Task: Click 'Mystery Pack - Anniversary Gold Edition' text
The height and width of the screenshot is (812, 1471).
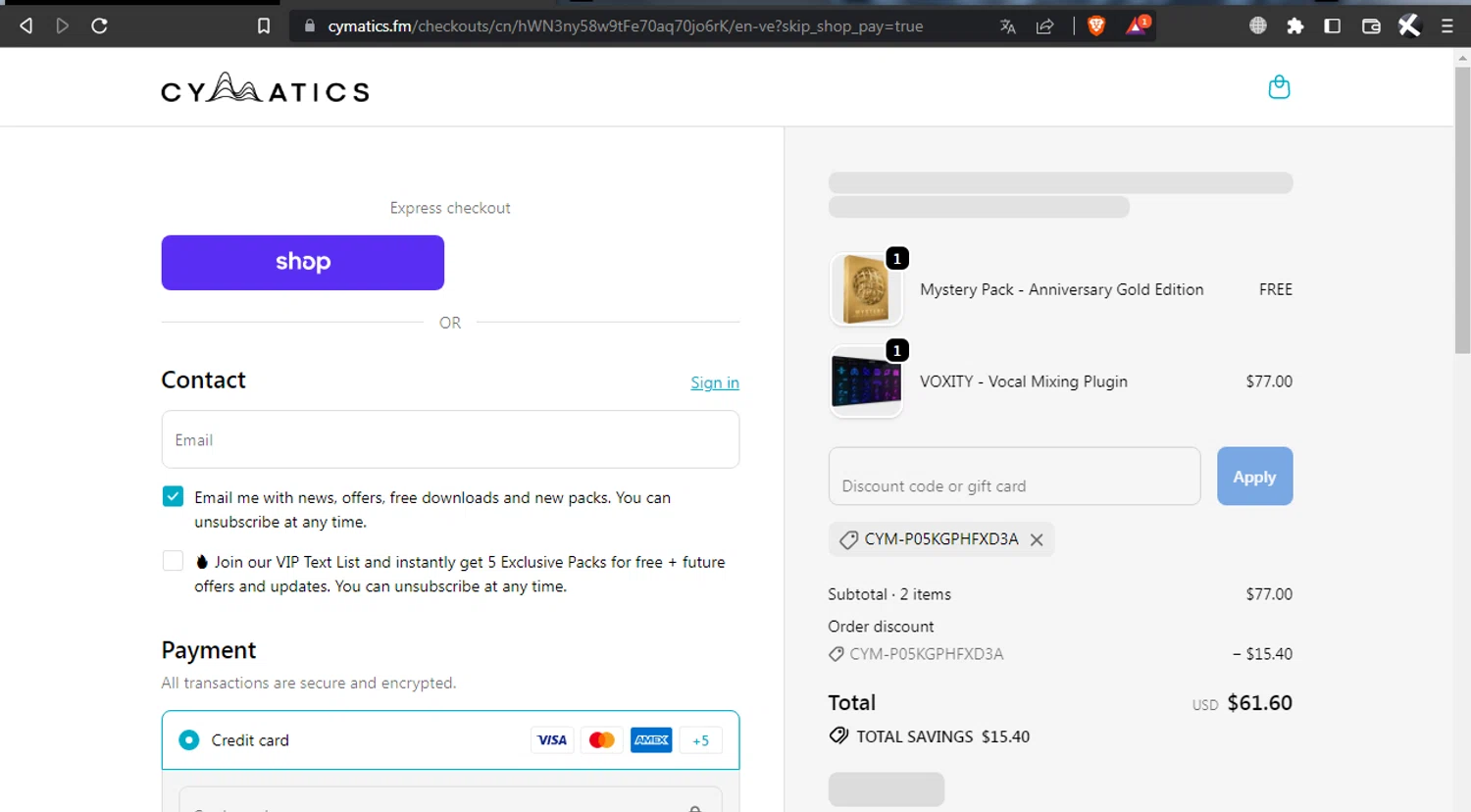Action: [x=1061, y=289]
